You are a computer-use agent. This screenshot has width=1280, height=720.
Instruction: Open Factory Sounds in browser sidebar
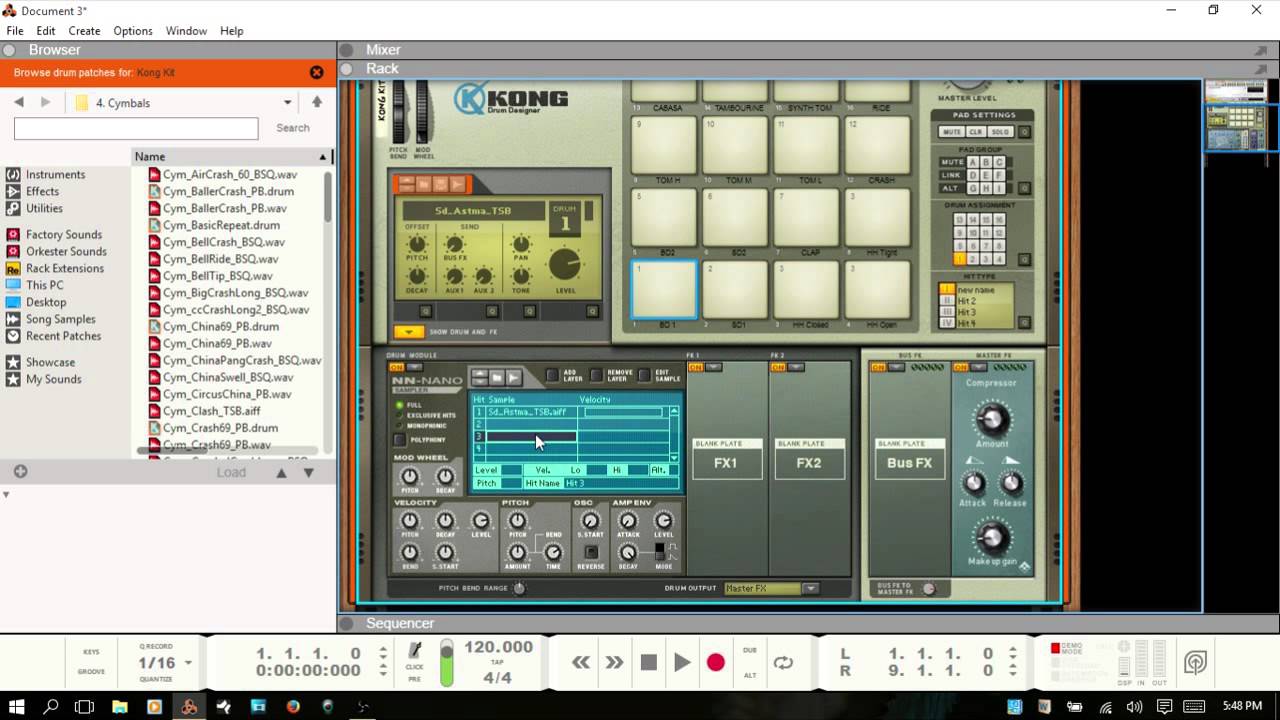click(x=65, y=235)
